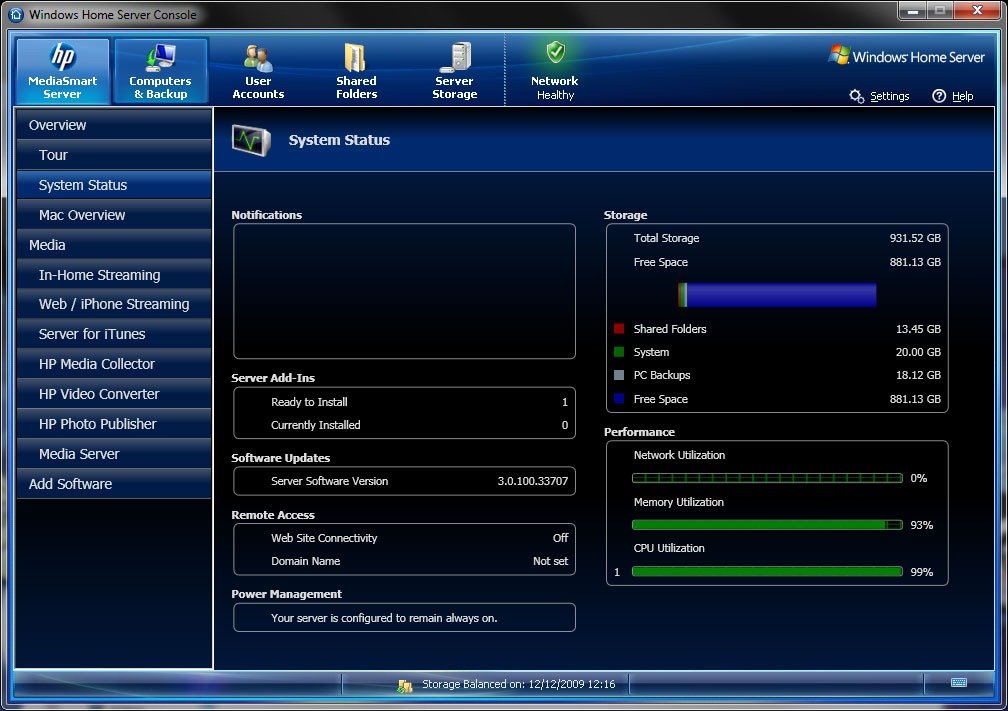Screen dimensions: 1008x711
Task: Click the Network Utilization meter
Action: 767,478
